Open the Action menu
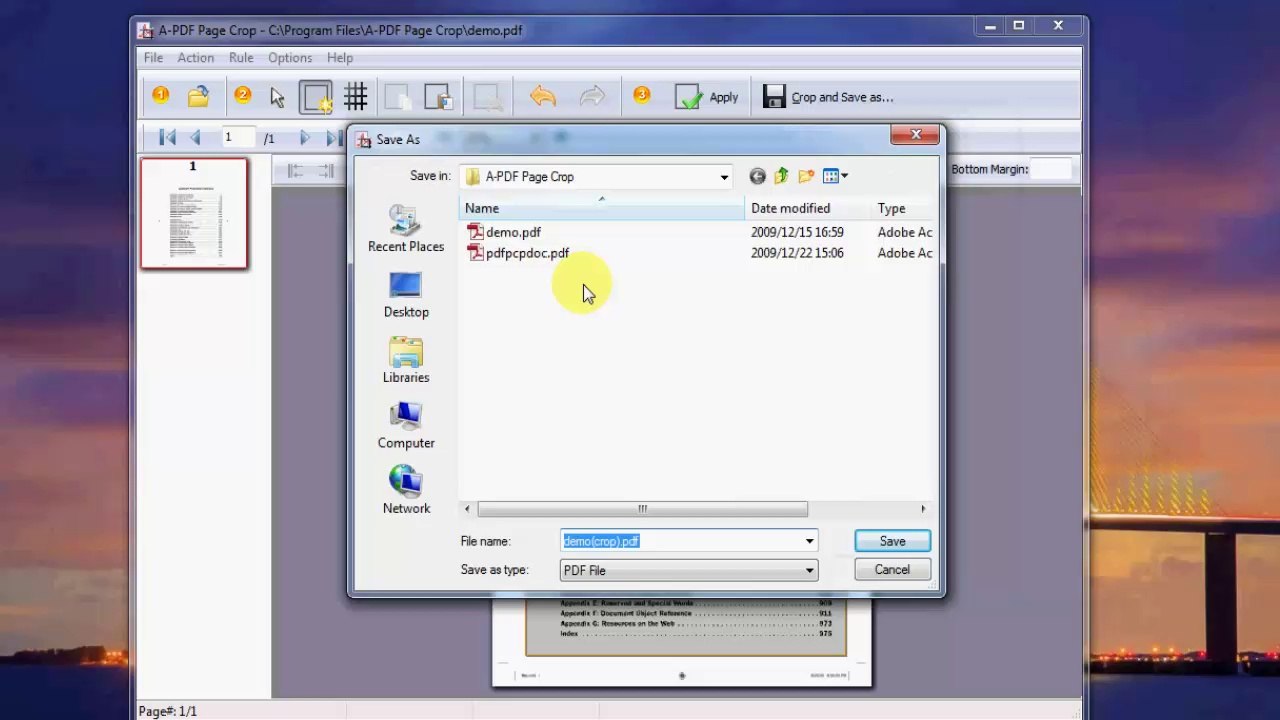 195,58
